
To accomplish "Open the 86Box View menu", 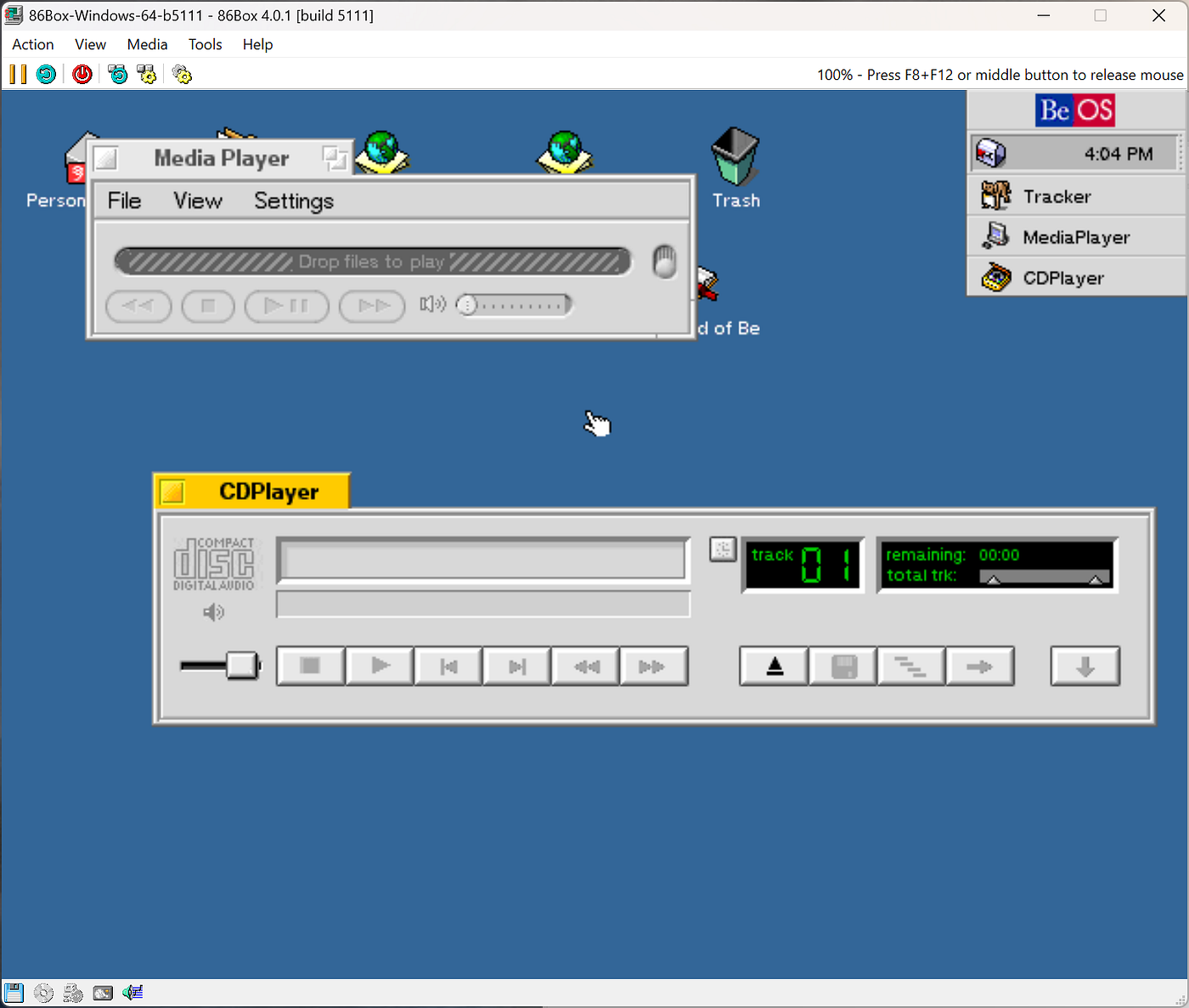I will [x=90, y=44].
